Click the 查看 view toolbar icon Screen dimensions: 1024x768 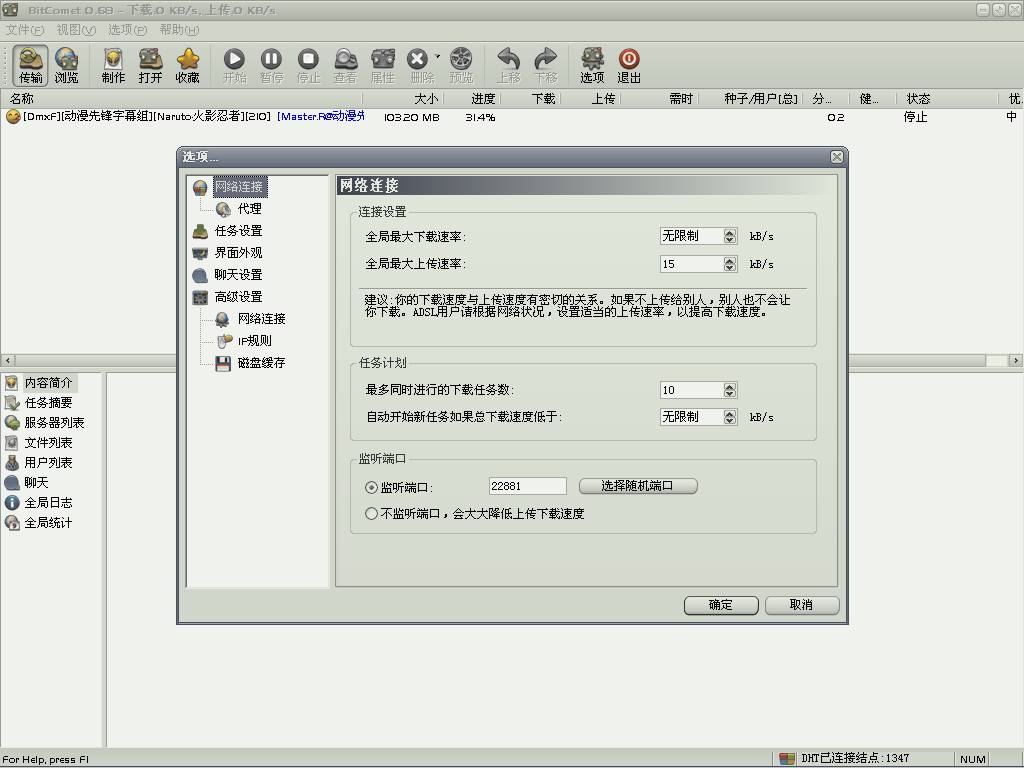point(345,65)
